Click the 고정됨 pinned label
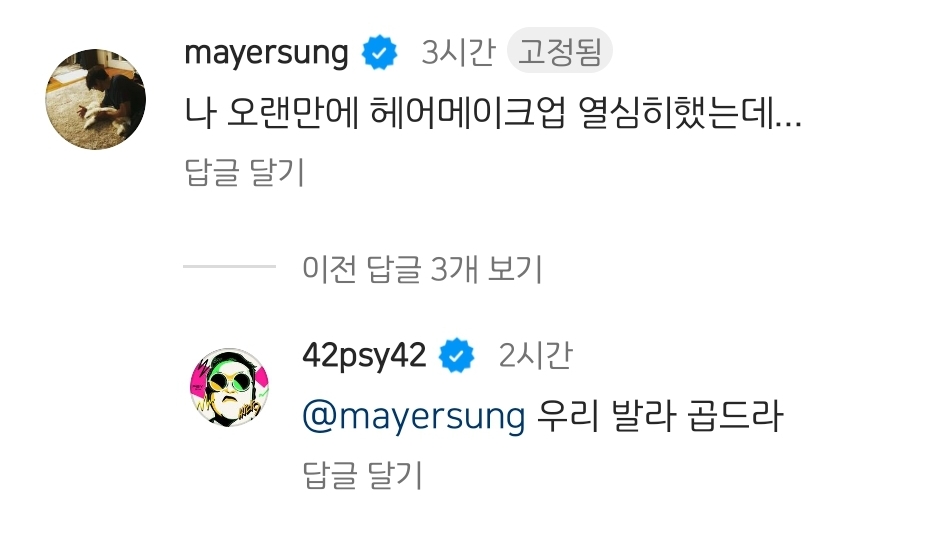 pos(559,51)
